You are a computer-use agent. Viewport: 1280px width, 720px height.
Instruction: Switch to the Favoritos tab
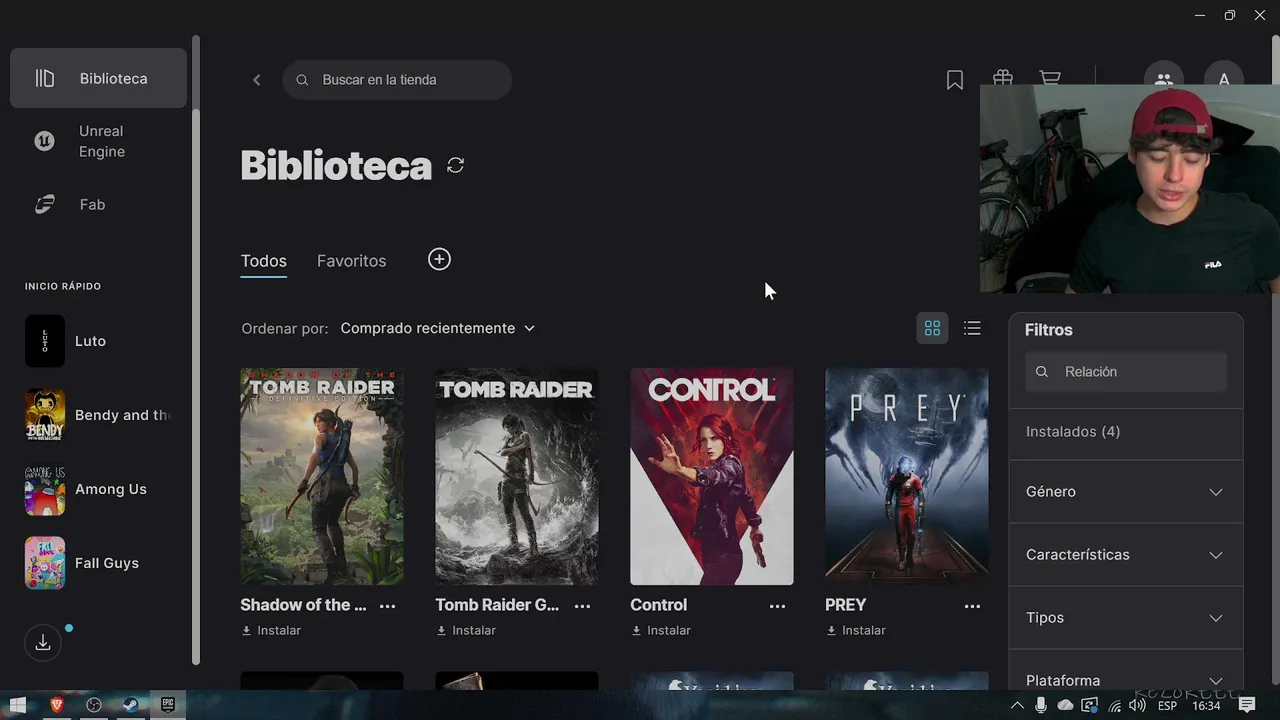click(x=351, y=261)
